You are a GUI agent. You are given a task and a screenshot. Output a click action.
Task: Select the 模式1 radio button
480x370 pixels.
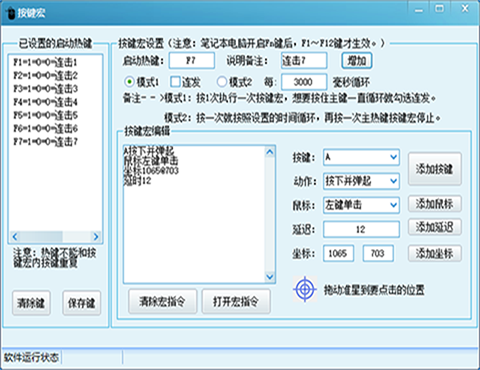tap(129, 82)
